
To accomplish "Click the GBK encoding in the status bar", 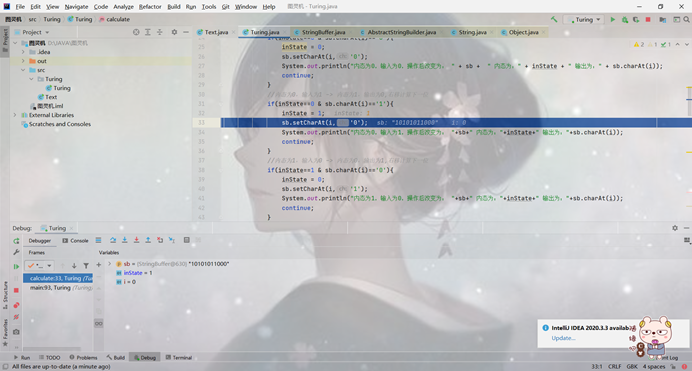I will tap(632, 367).
